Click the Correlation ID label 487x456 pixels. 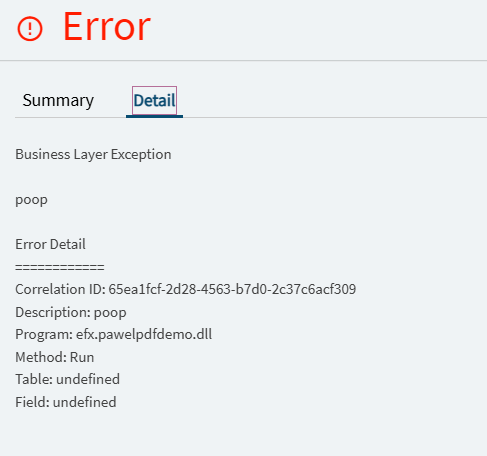(60, 289)
